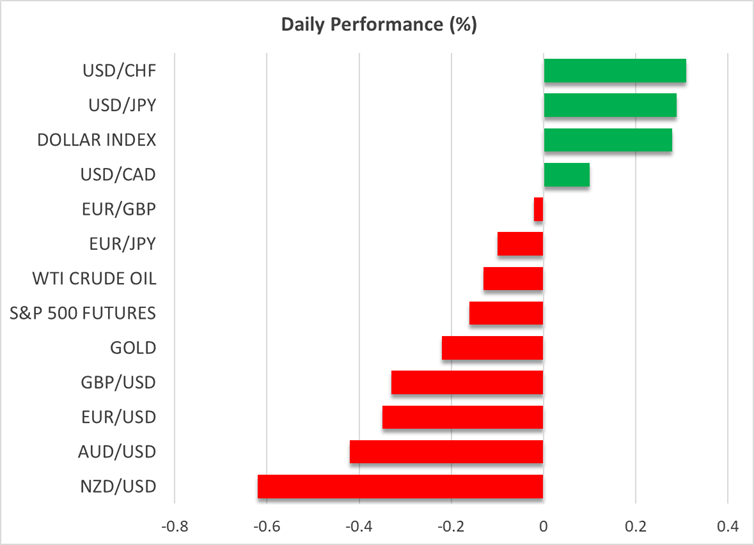Click the small EUR/GBP red bar

pos(538,209)
